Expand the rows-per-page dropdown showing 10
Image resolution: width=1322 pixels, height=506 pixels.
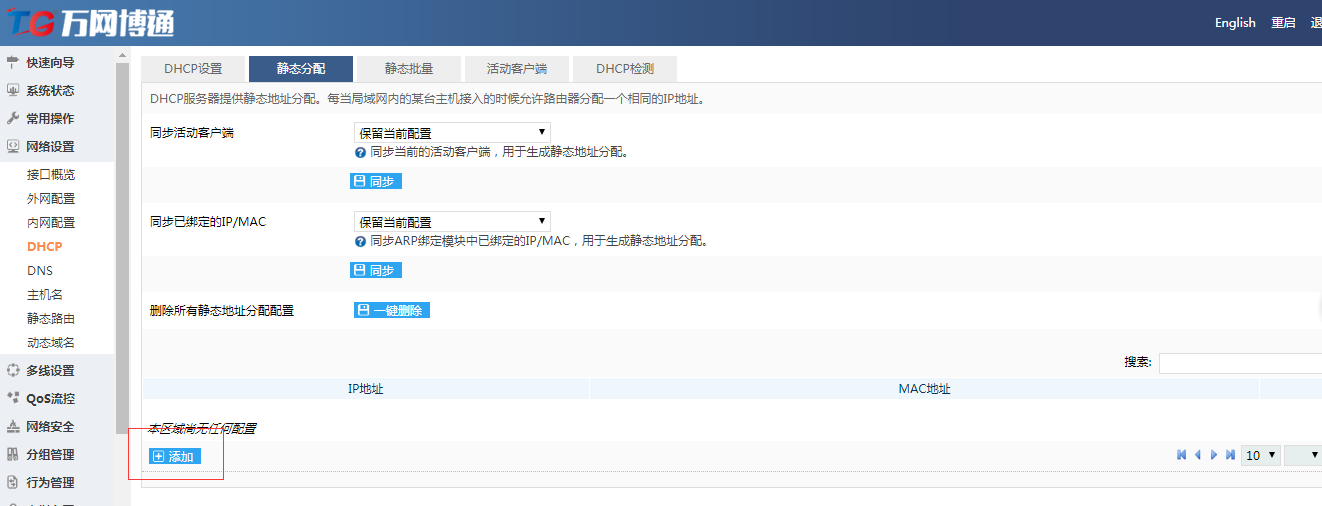click(x=1261, y=456)
